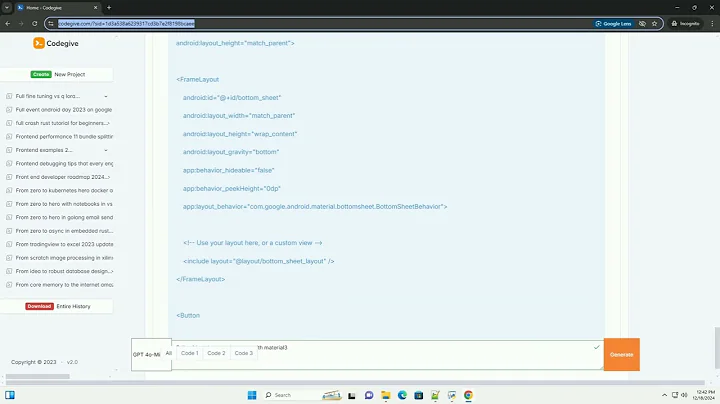Click the Create New Project button

point(57,74)
